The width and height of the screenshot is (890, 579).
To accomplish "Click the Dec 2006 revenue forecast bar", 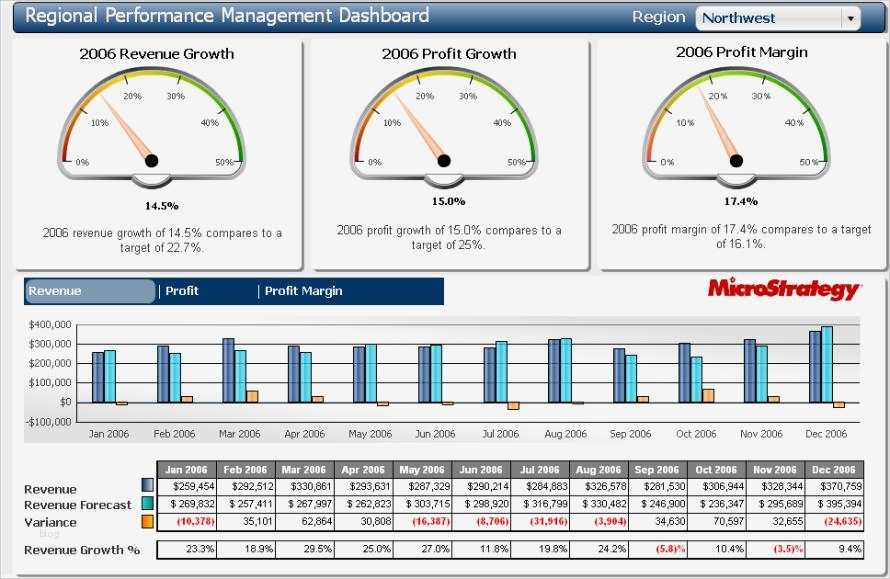I will [x=827, y=364].
